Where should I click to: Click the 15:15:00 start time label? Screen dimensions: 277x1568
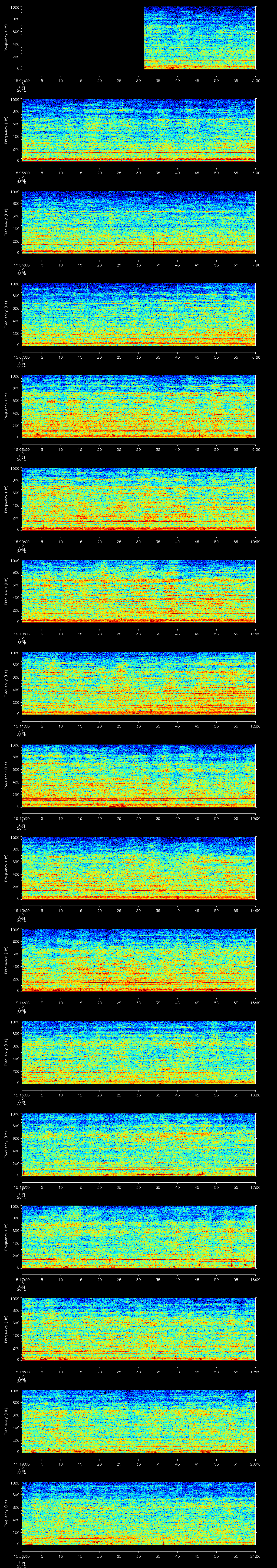(x=21, y=1095)
